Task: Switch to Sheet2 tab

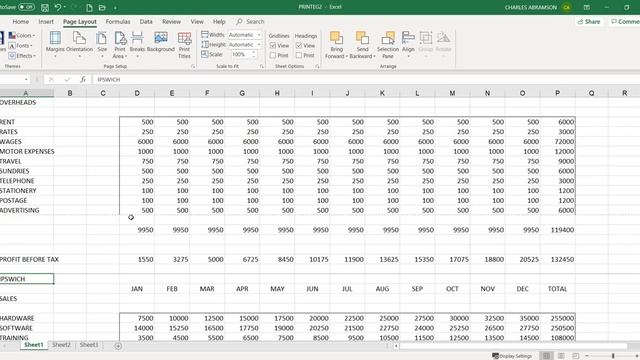Action: coord(61,345)
